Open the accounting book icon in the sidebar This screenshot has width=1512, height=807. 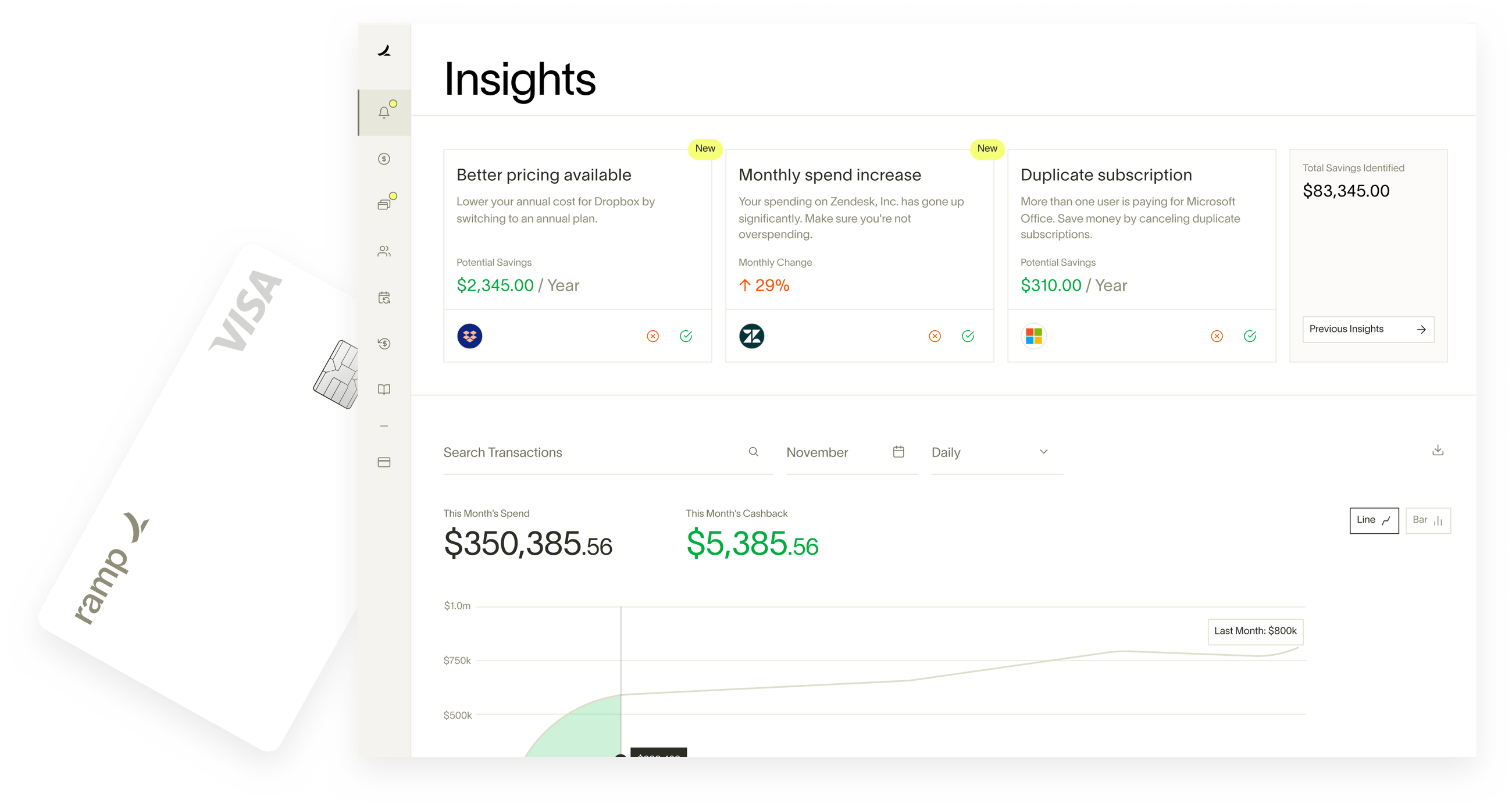pos(384,389)
